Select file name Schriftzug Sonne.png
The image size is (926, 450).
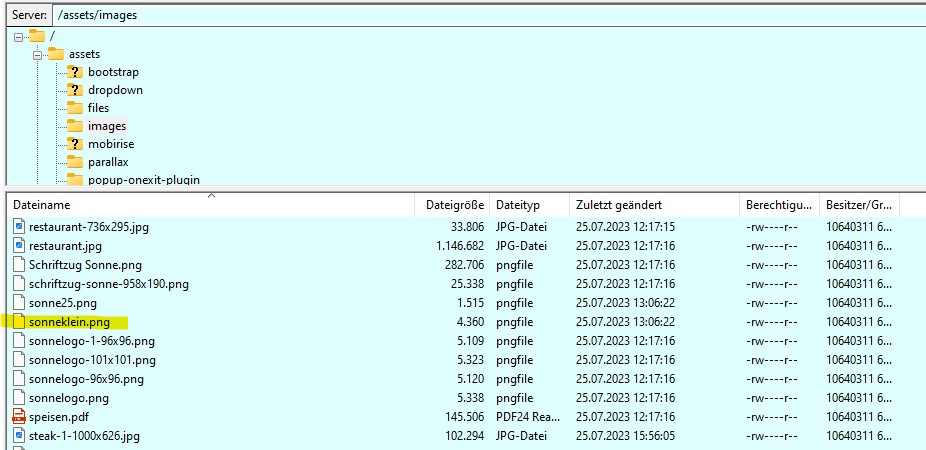85,265
